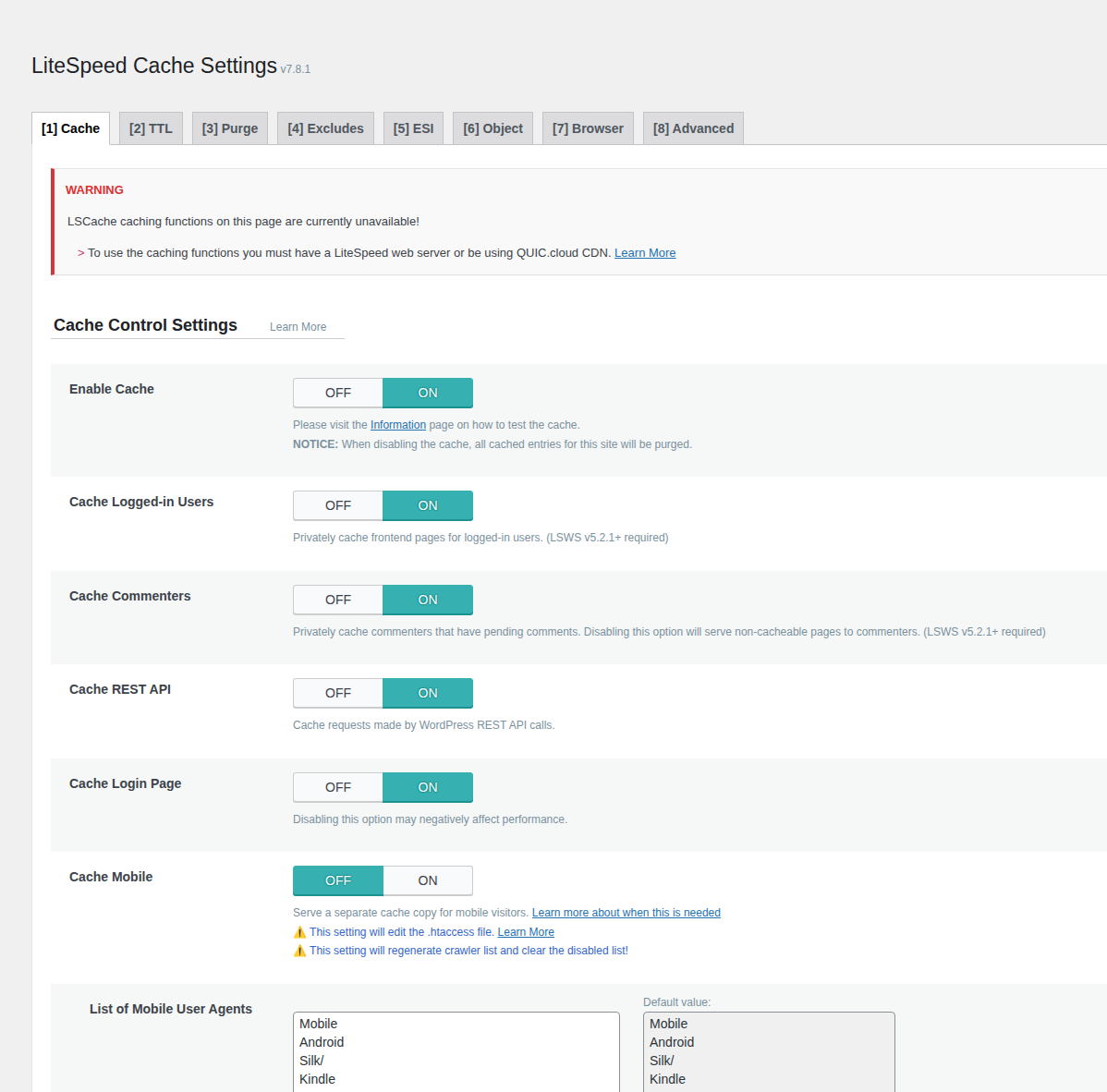
Task: Switch to the [1] Cache tab
Action: tap(70, 128)
